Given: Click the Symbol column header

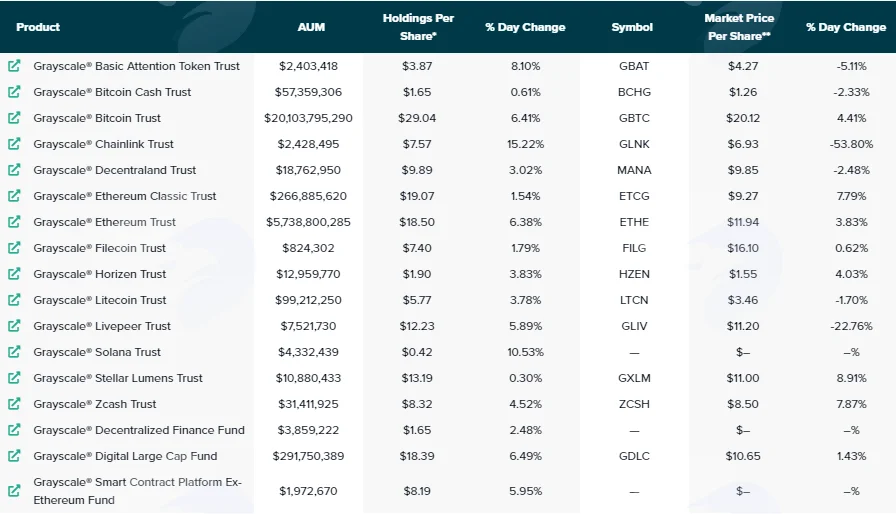Looking at the screenshot, I should (x=632, y=27).
